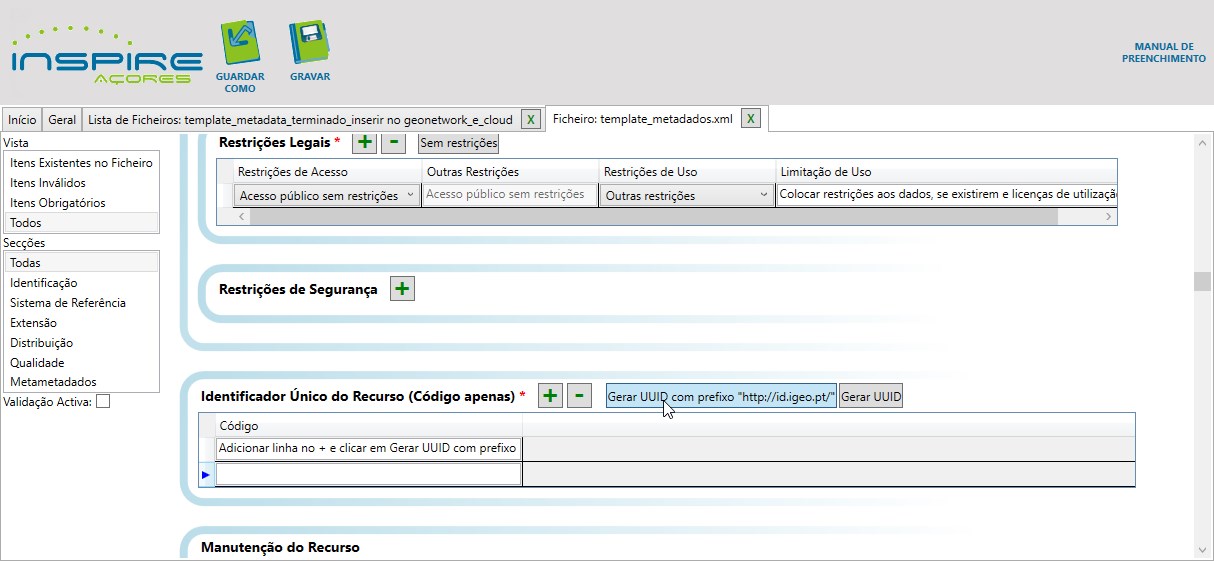This screenshot has height=561, width=1214.
Task: Toggle the Validação Activa checkbox
Action: coord(103,402)
